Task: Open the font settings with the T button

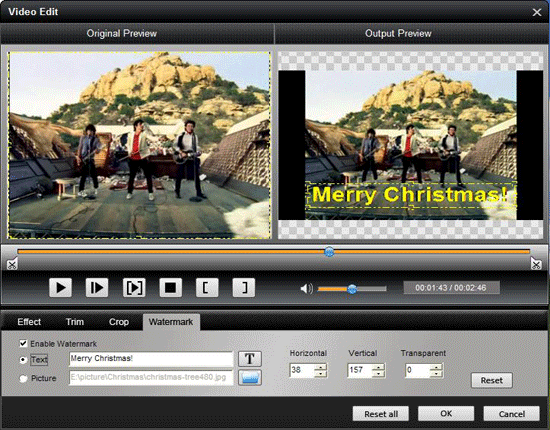Action: [x=250, y=359]
